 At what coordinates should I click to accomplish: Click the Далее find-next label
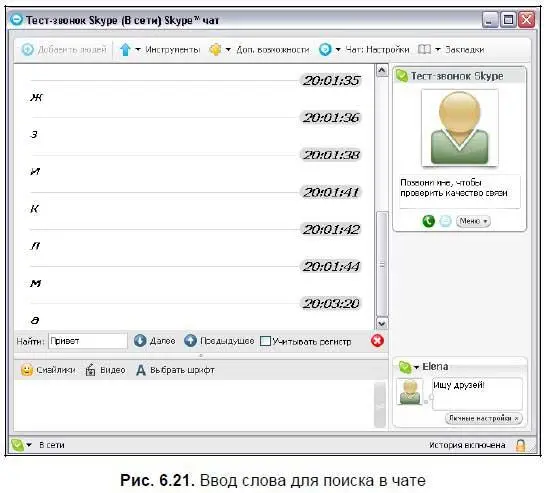coord(162,341)
